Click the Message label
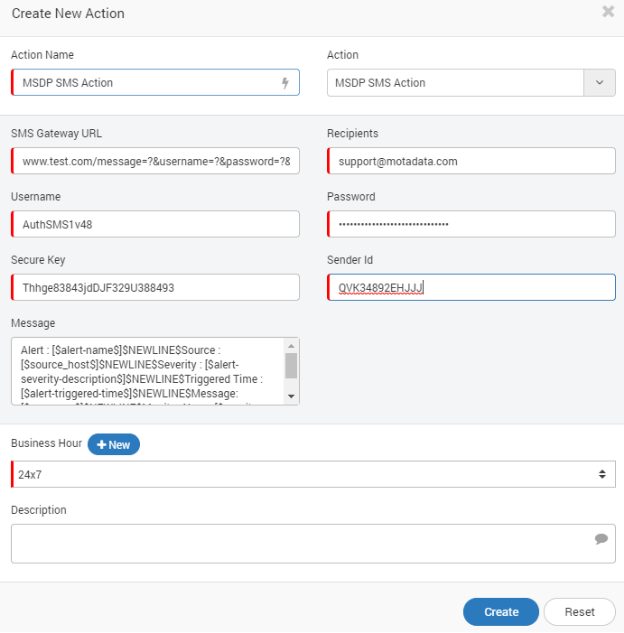This screenshot has width=624, height=633. click(x=33, y=323)
